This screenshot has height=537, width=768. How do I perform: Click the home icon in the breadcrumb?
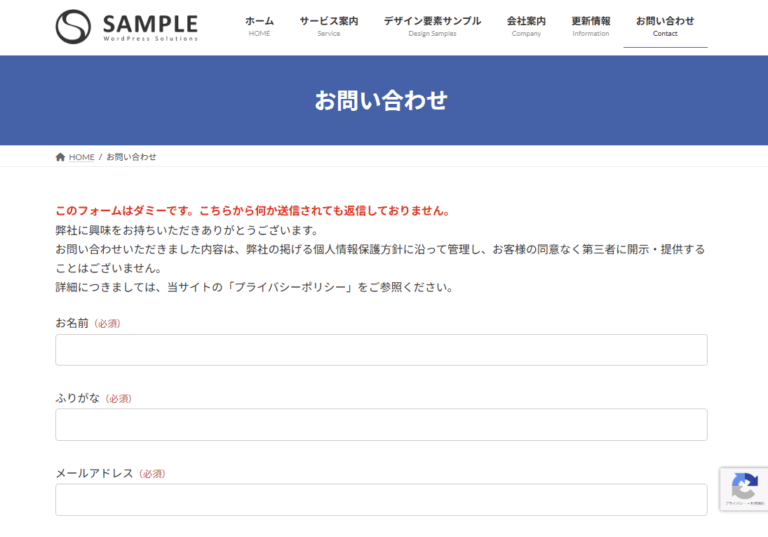(x=60, y=157)
